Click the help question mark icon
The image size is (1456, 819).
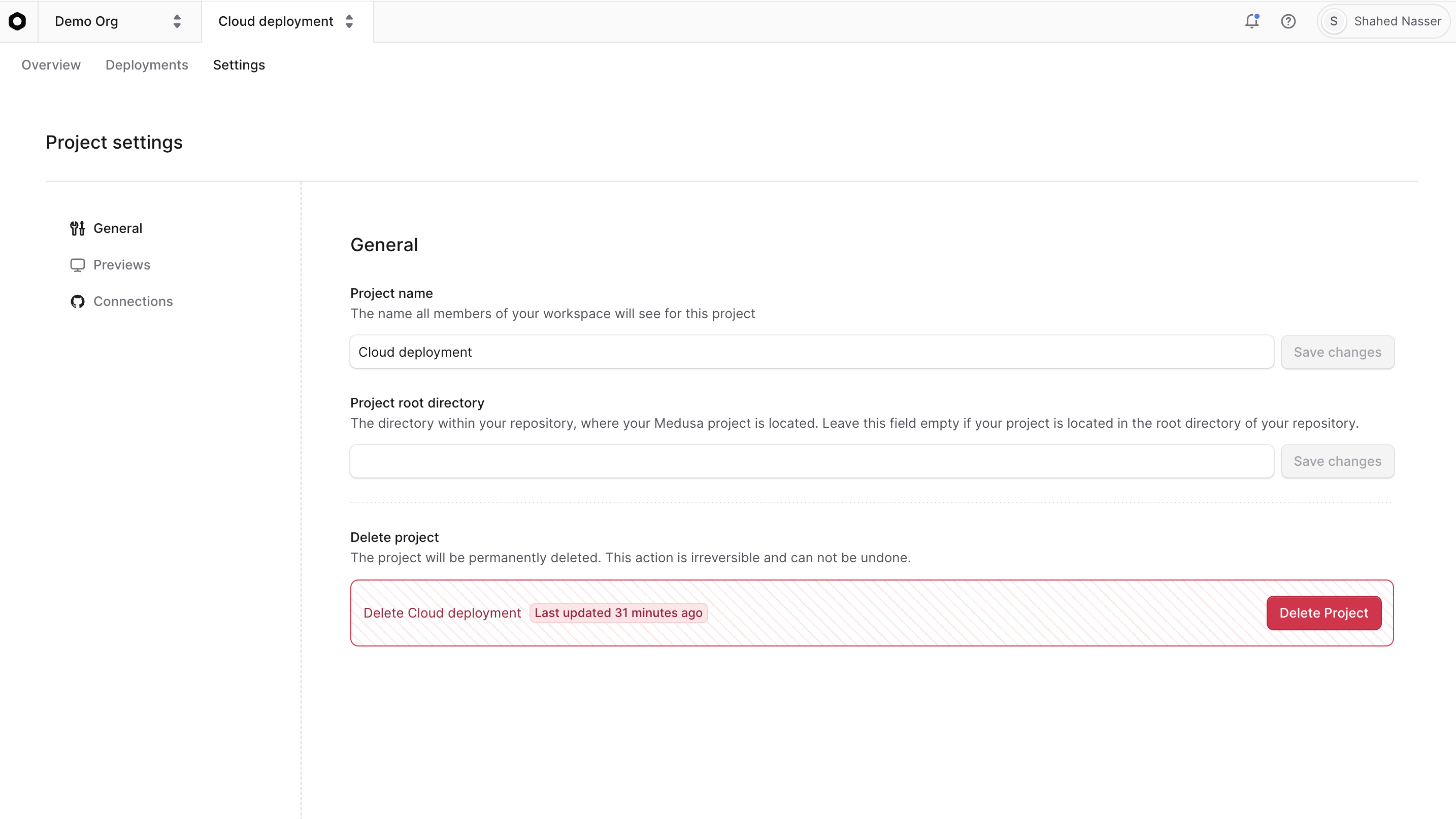1288,21
